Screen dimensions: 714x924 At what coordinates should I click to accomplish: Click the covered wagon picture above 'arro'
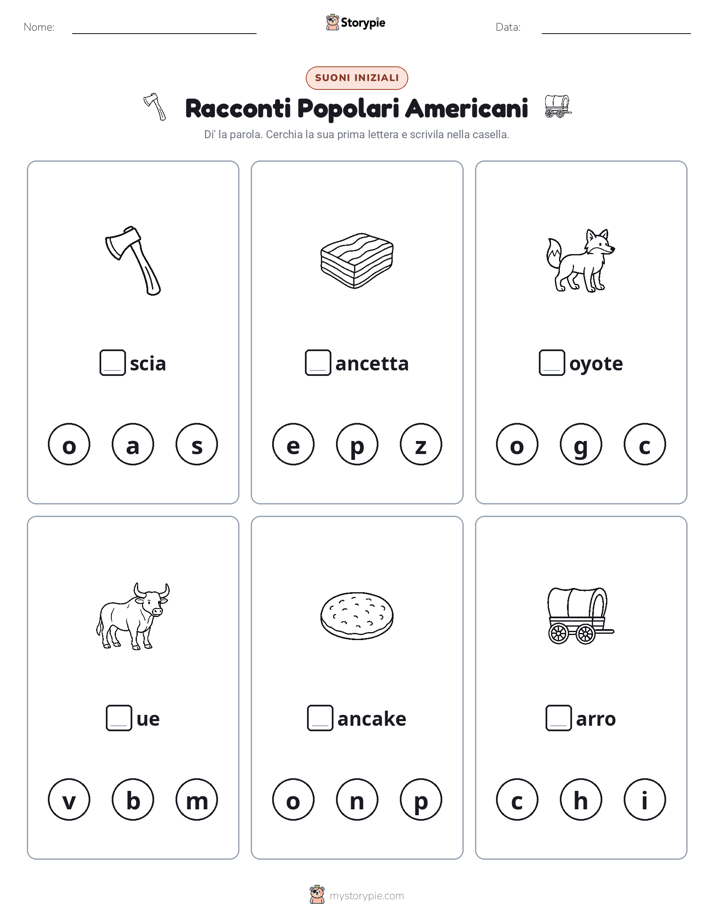coord(581,615)
